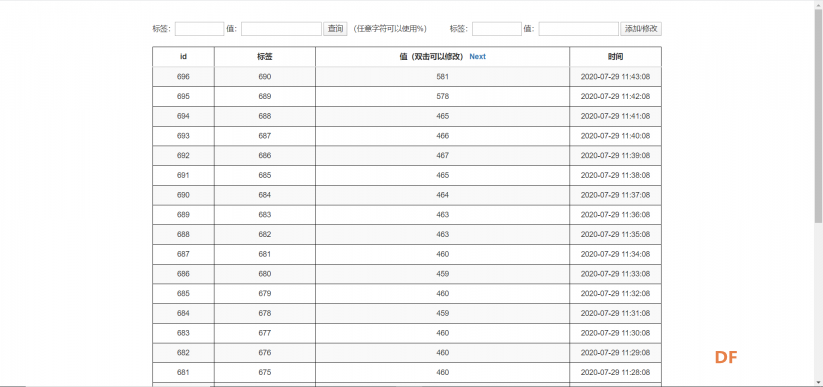This screenshot has width=823, height=387.
Task: Click 标签 cell 684
Action: point(265,195)
